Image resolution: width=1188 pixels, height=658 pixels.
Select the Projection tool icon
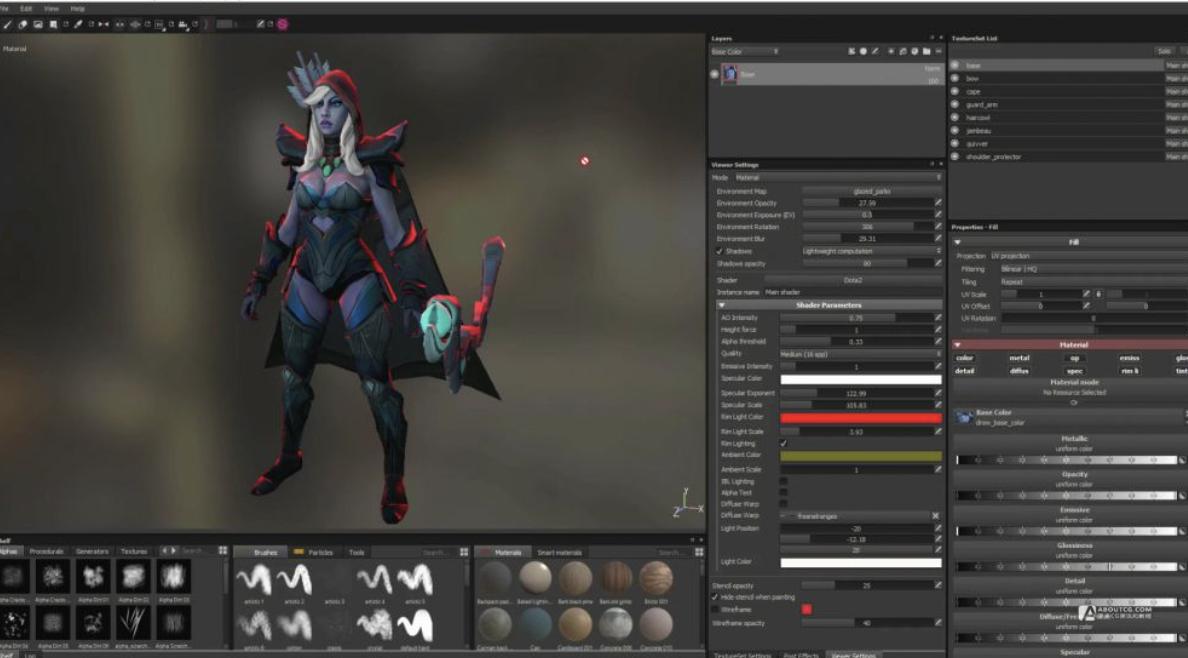coord(39,24)
